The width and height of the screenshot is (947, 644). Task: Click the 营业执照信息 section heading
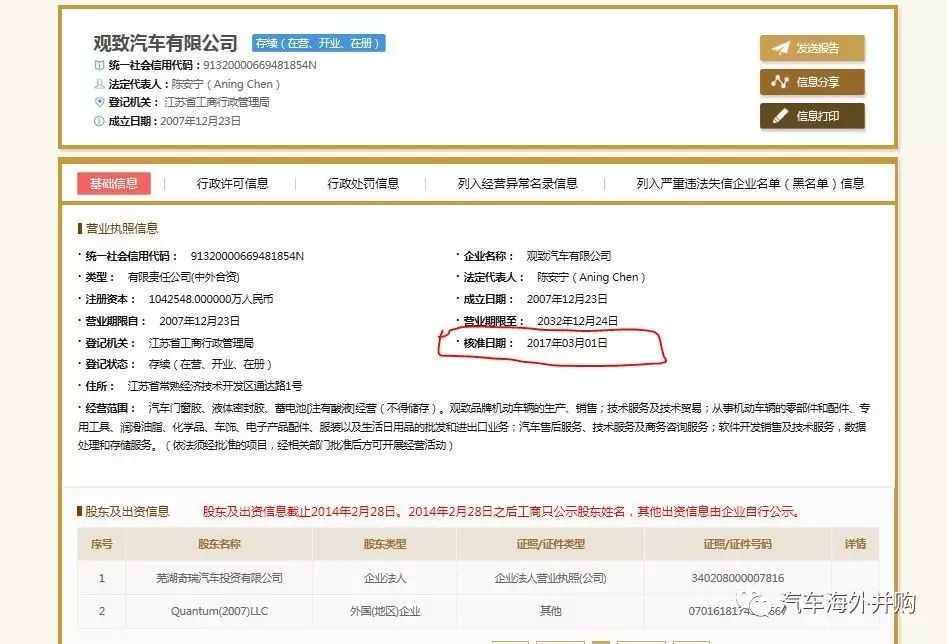(x=122, y=228)
